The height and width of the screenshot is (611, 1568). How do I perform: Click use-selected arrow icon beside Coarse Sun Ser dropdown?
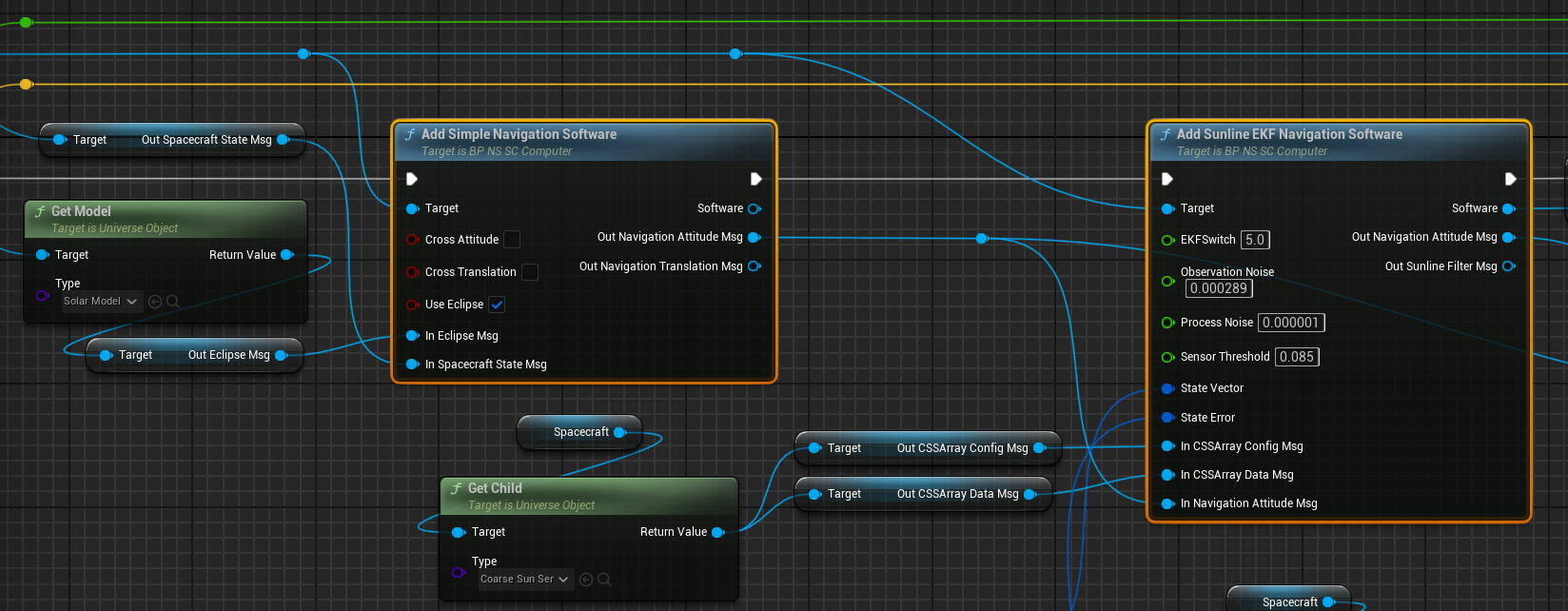pyautogui.click(x=586, y=580)
